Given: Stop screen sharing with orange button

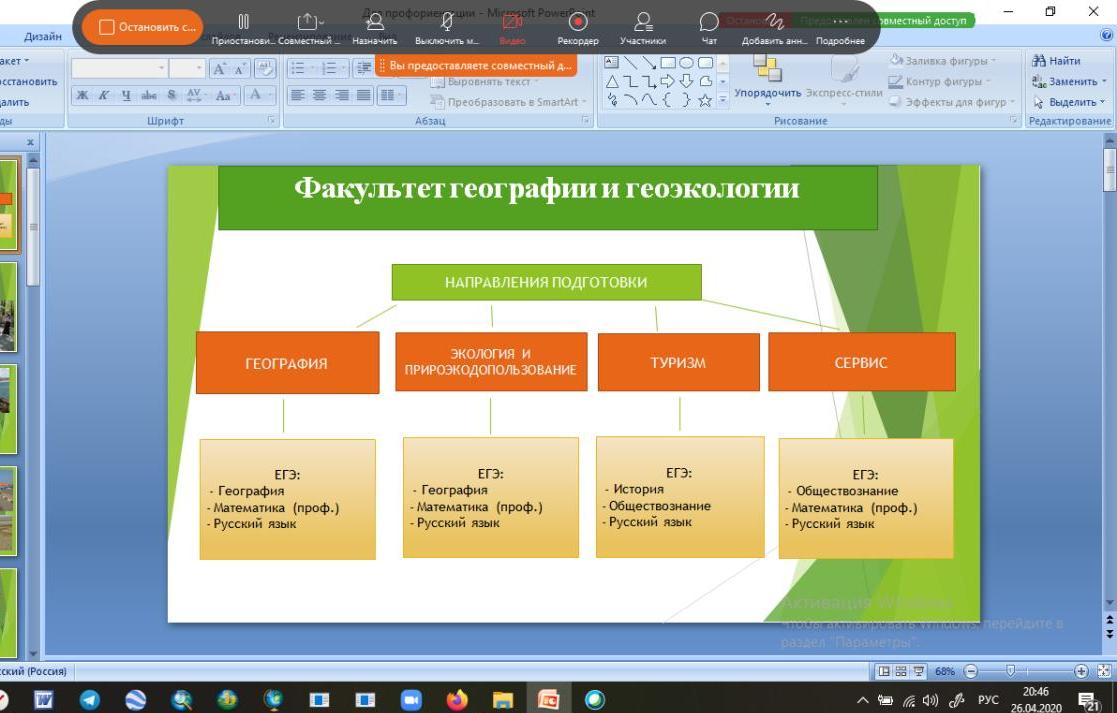Looking at the screenshot, I should (142, 27).
